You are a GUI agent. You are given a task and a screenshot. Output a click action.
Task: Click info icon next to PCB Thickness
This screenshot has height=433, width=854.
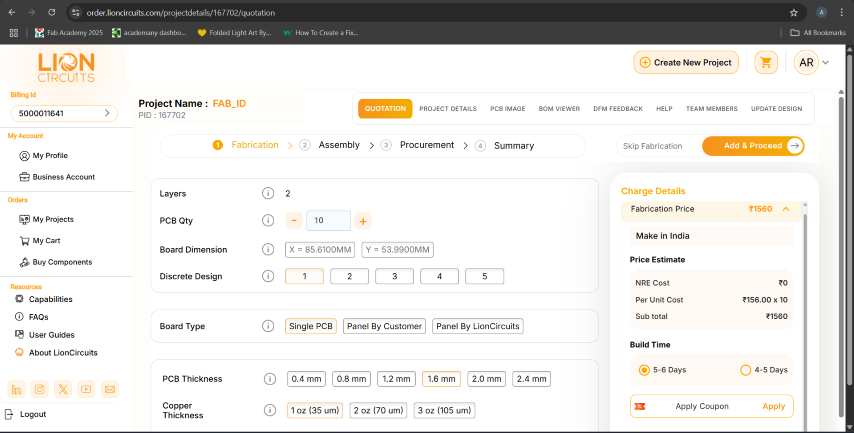pos(270,379)
